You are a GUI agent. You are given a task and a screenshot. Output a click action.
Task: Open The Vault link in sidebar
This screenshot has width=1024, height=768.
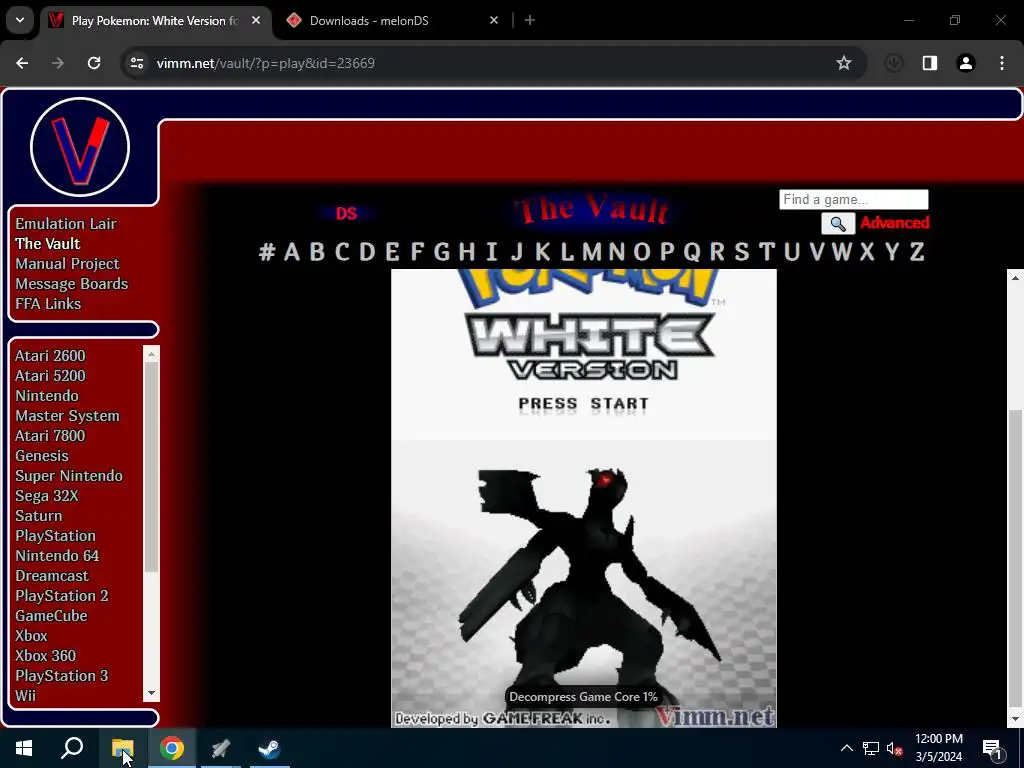pos(48,244)
